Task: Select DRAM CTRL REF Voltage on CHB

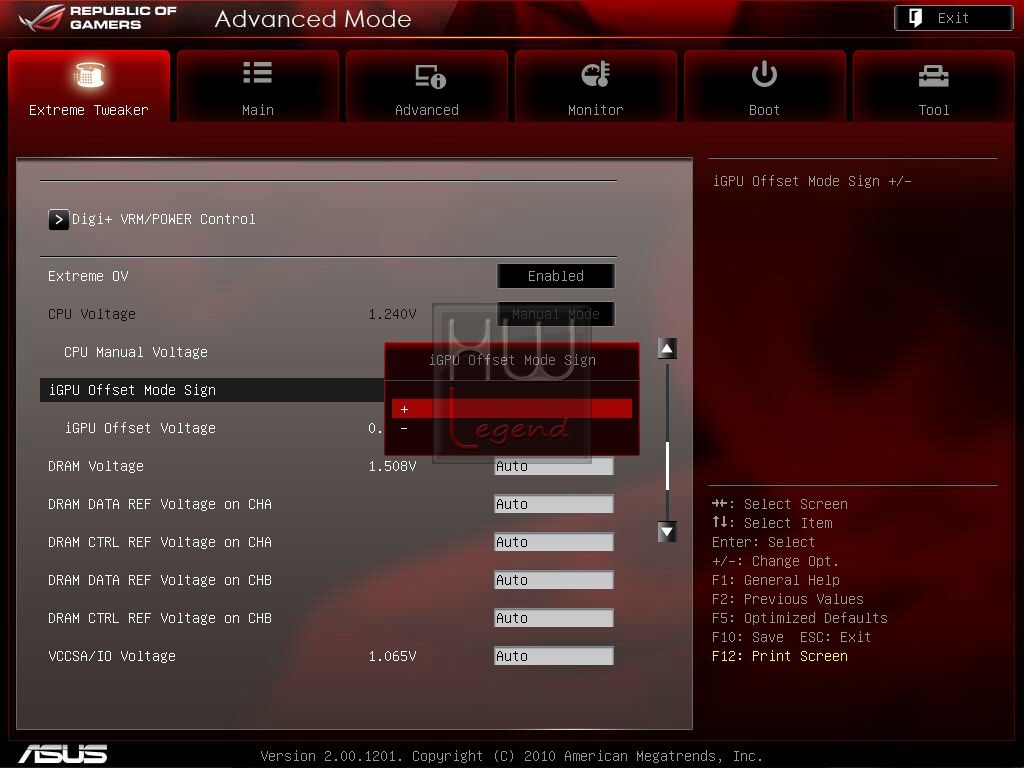Action: [x=160, y=618]
